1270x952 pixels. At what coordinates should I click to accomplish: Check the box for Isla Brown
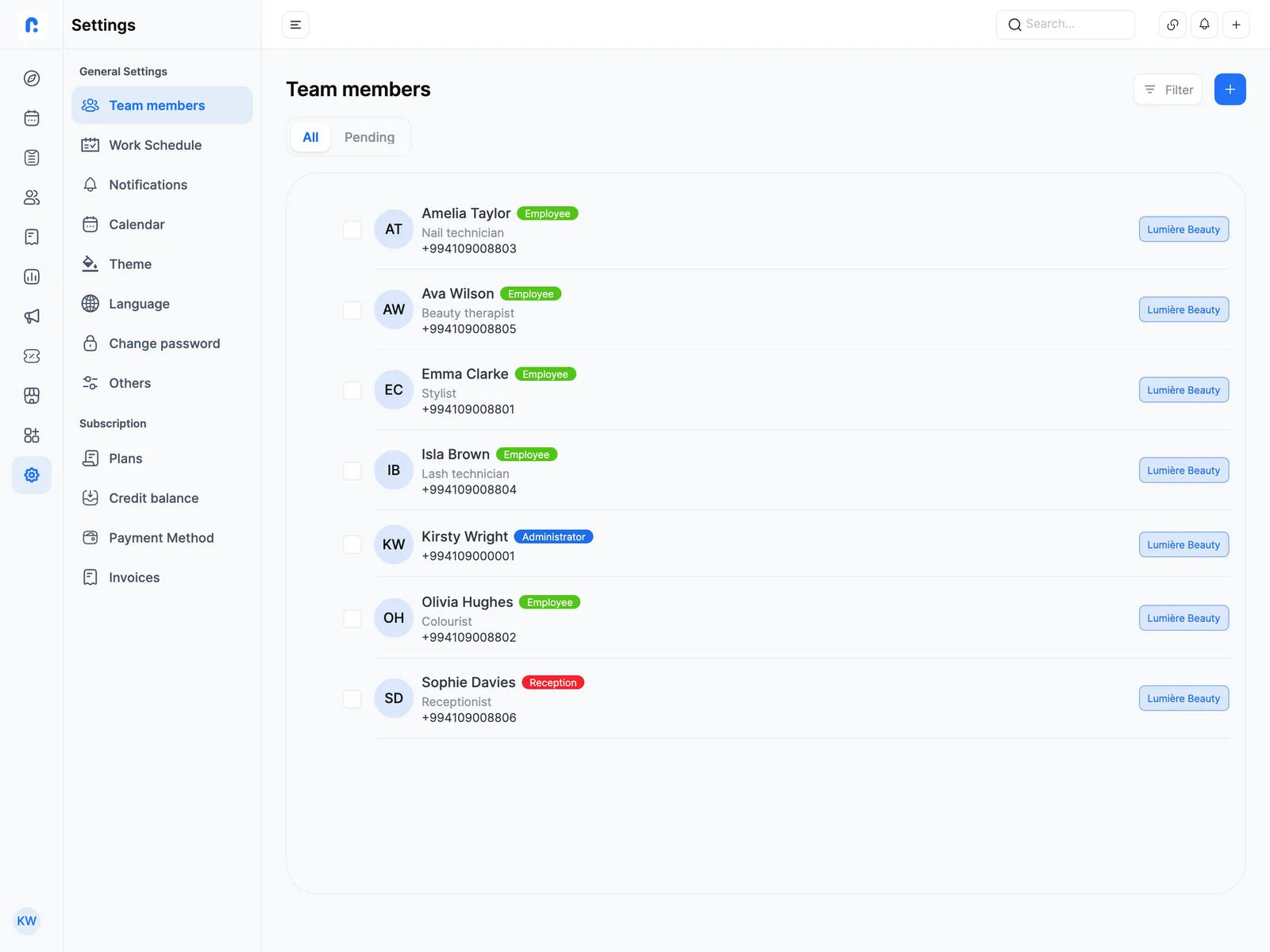[352, 470]
